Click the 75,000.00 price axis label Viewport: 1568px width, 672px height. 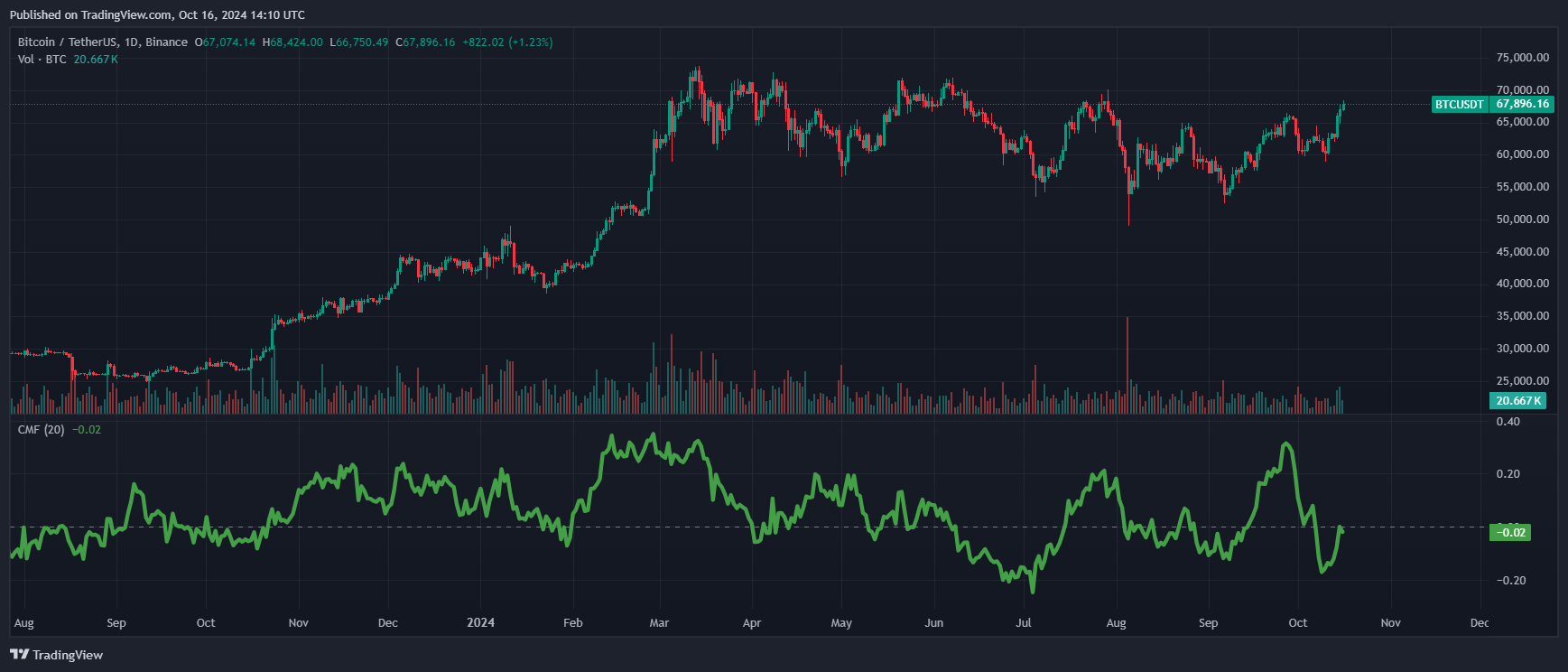[x=1523, y=58]
